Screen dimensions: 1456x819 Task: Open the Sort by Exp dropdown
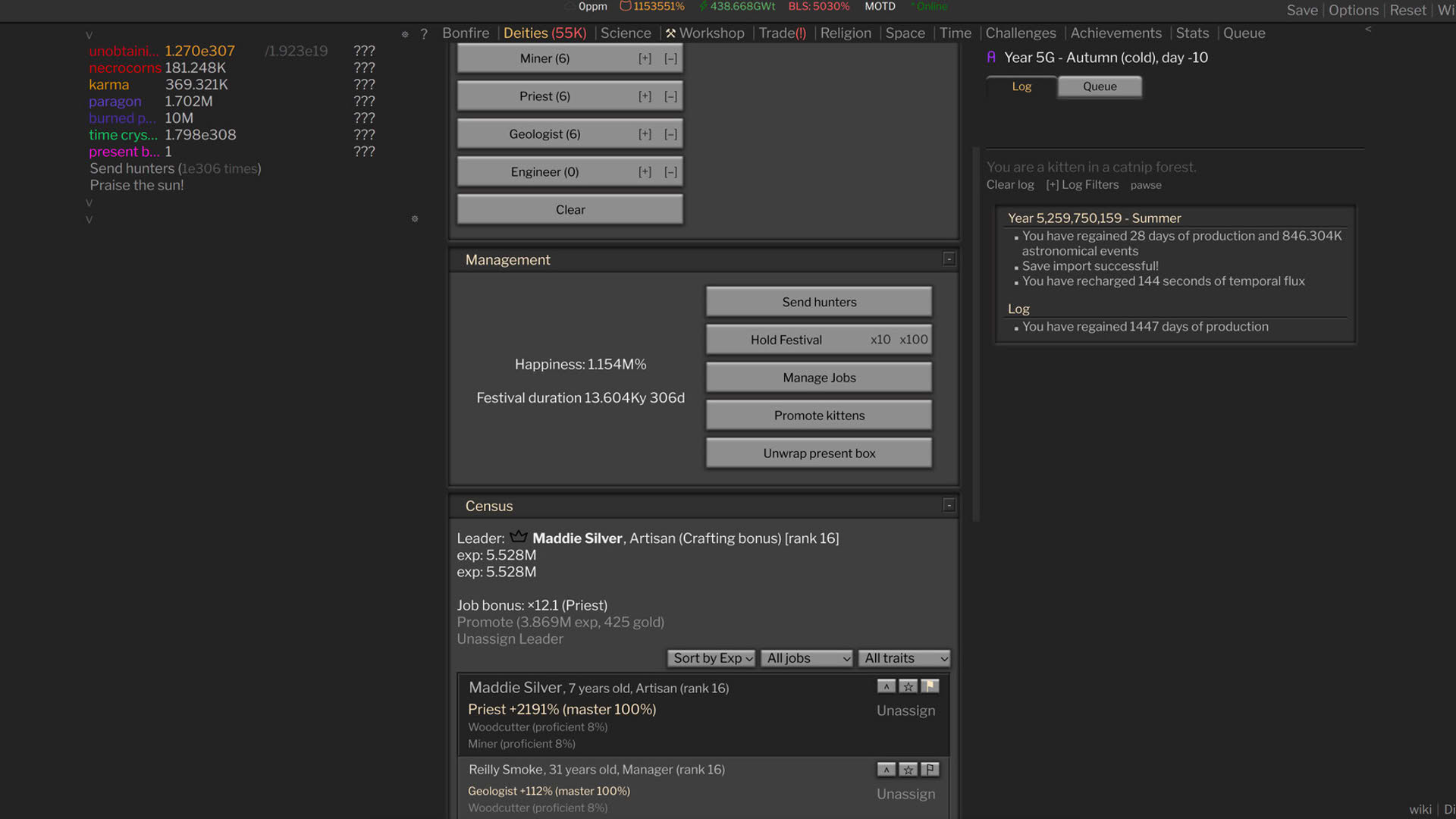coord(711,658)
